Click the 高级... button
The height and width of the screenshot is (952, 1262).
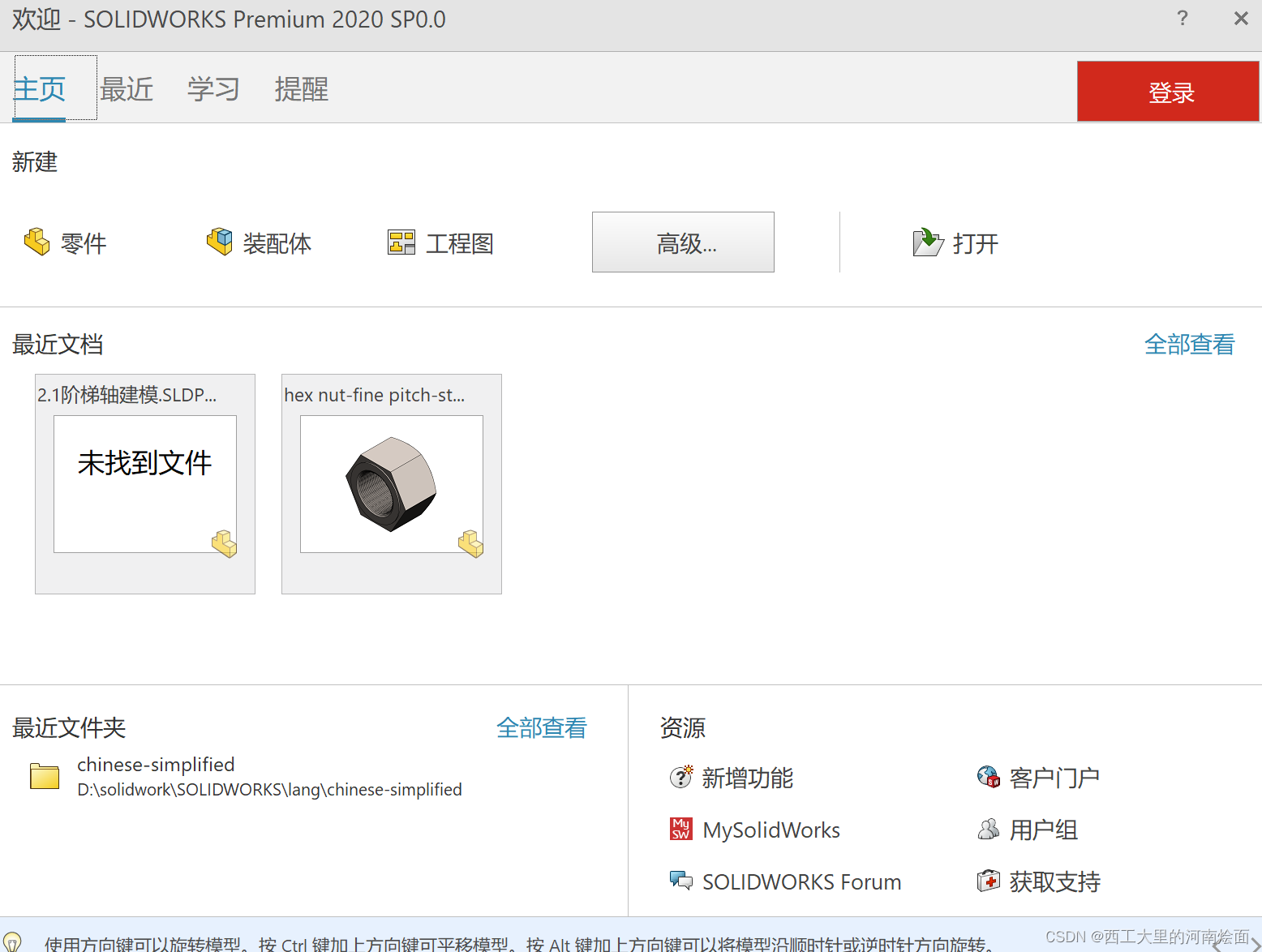coord(683,242)
